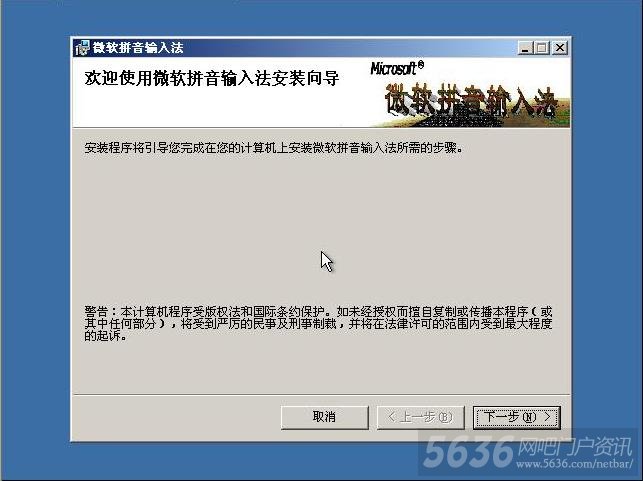
Task: Close the installer with the X button
Action: click(x=559, y=48)
